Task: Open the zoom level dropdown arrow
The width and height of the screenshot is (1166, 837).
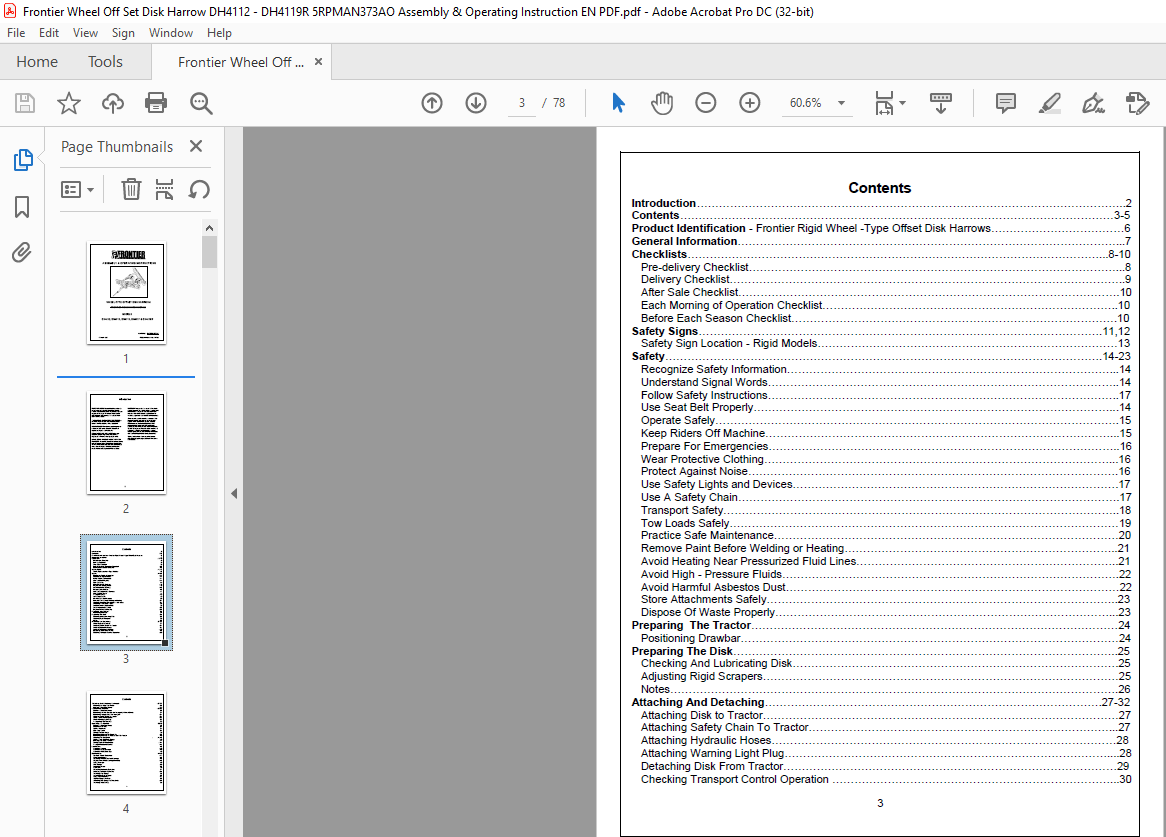Action: [841, 103]
